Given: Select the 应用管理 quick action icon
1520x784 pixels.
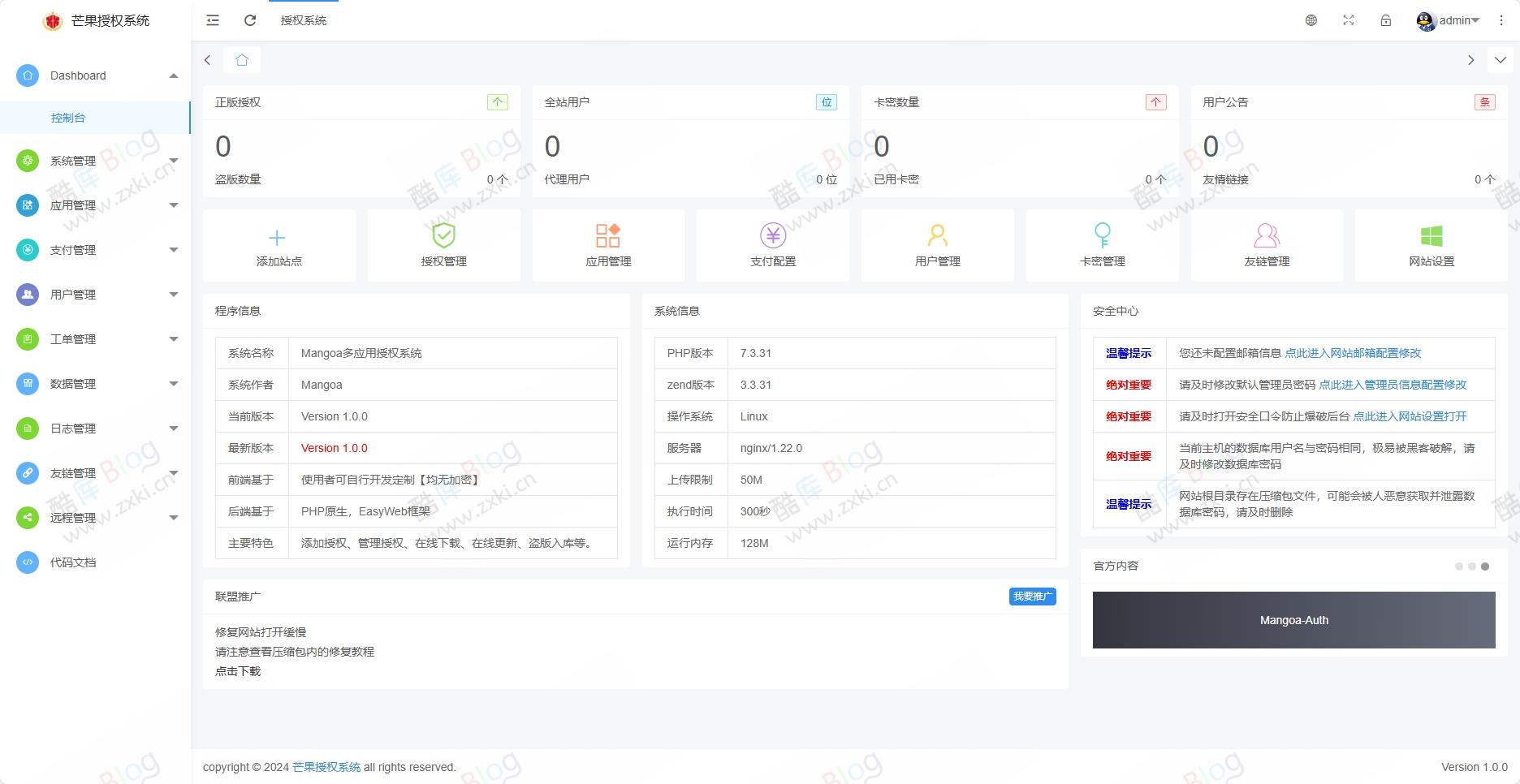Looking at the screenshot, I should (608, 236).
